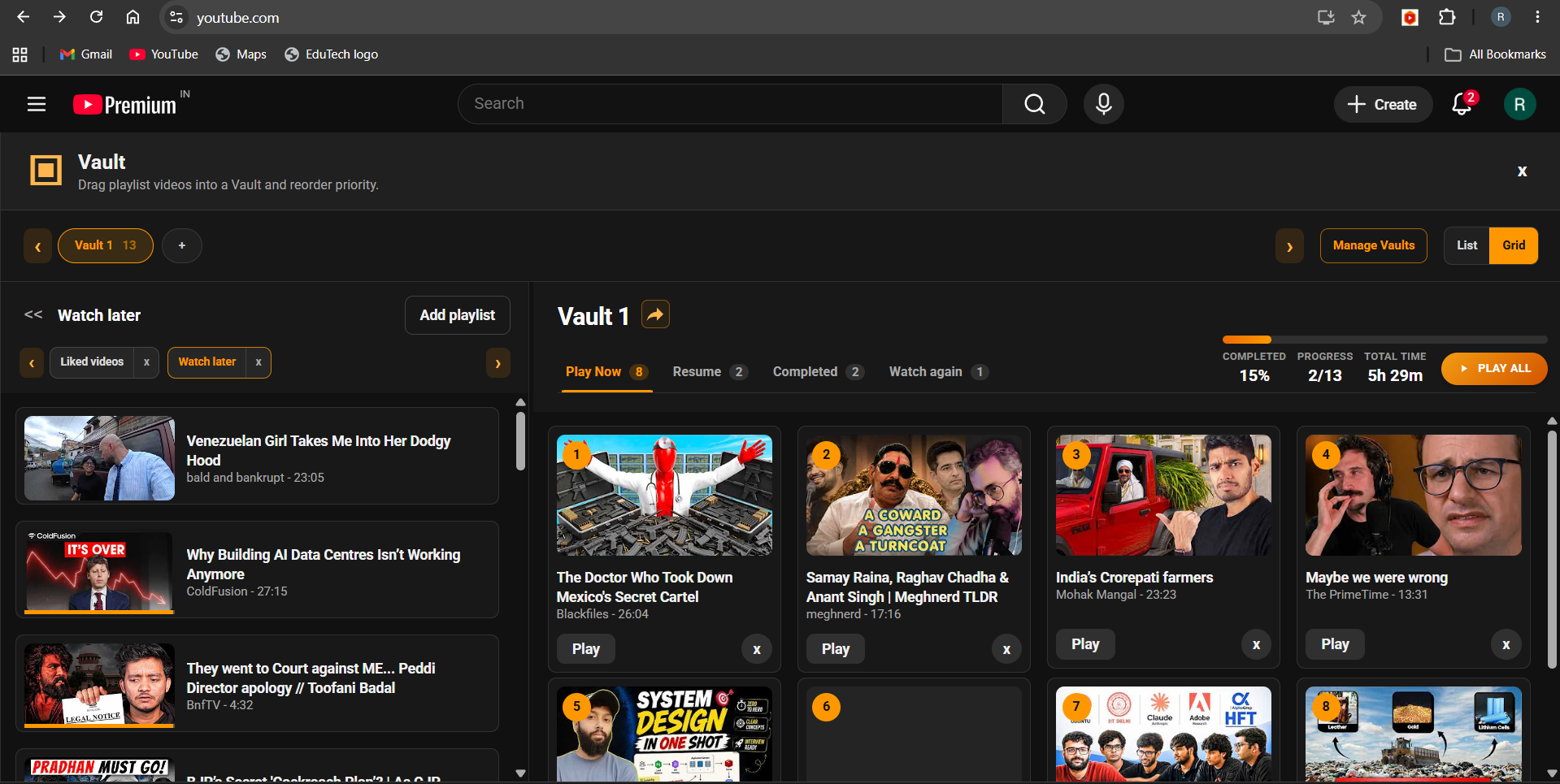Open the apps grid in bookmarks bar

tap(20, 54)
